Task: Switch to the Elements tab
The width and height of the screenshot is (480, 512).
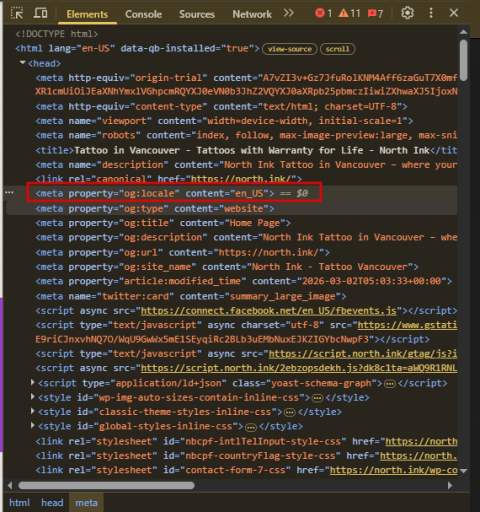Action: [x=87, y=14]
